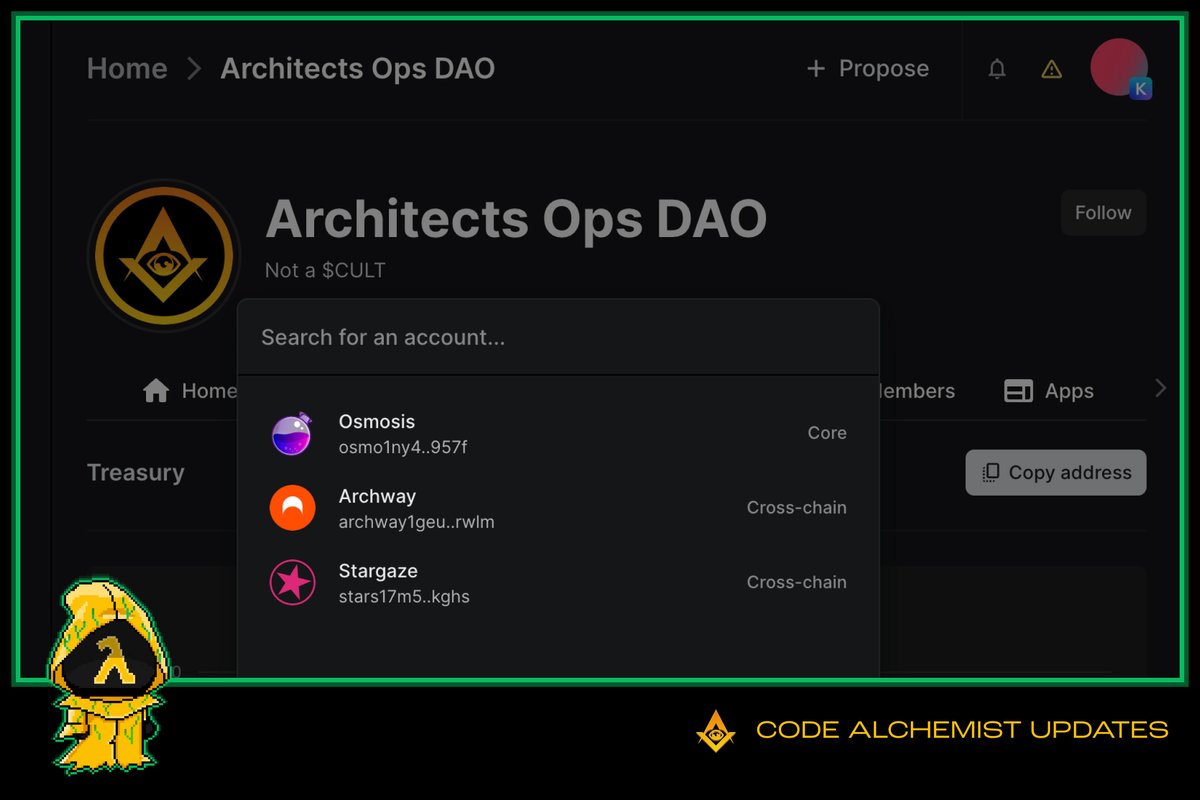Switch to the Apps tab
The image size is (1200, 800).
[1049, 391]
